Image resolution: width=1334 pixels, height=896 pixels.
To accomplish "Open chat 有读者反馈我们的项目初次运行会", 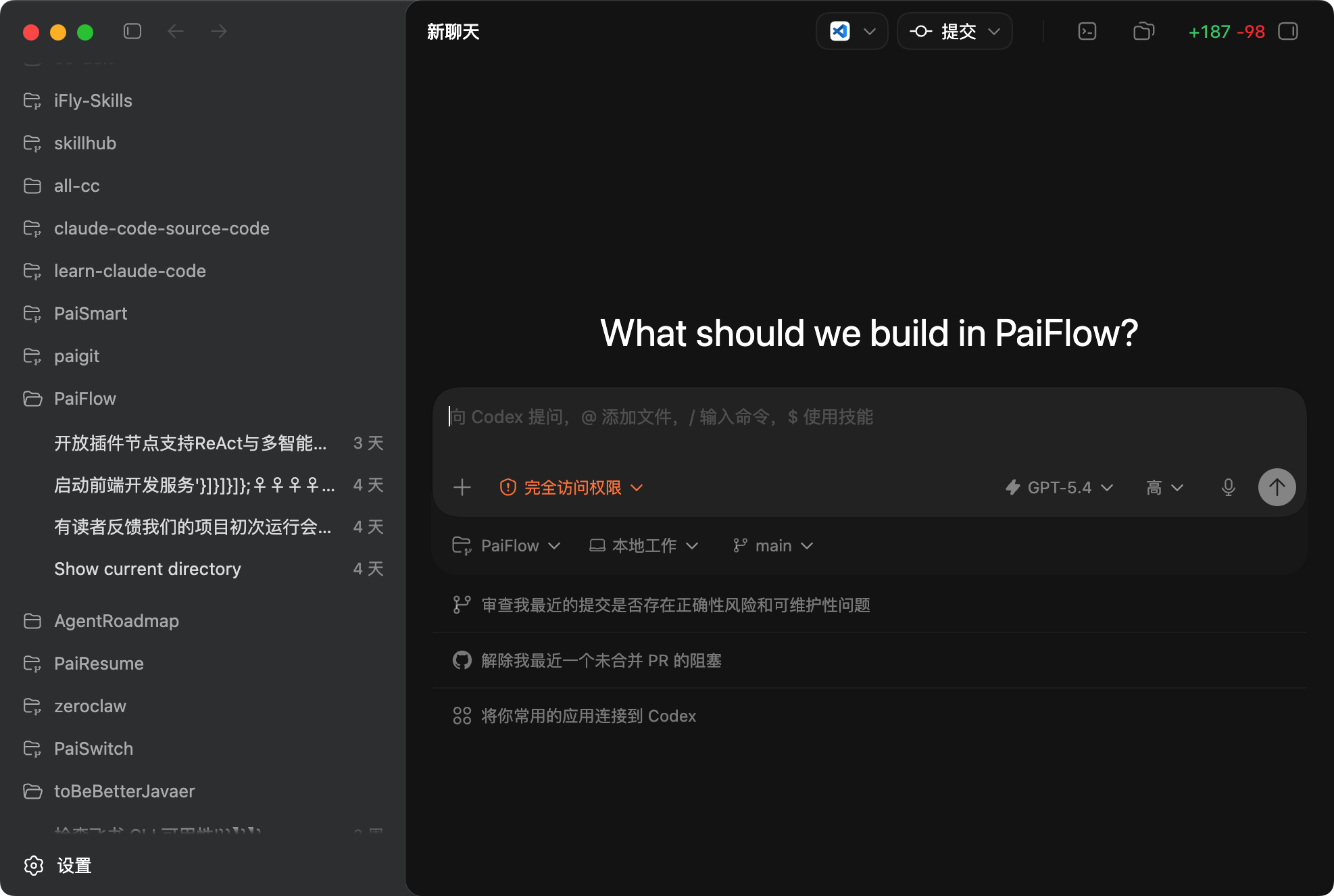I will tap(203, 527).
